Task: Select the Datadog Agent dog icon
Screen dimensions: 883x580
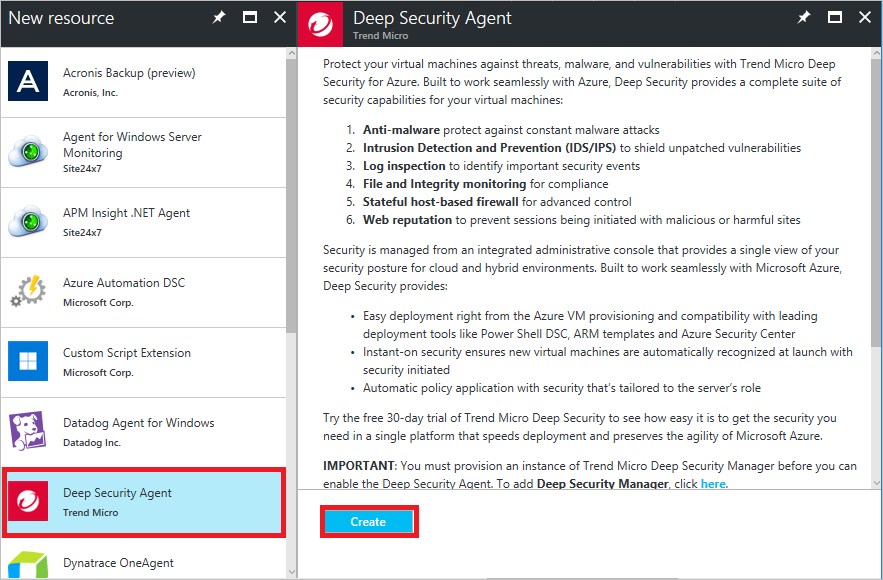Action: (x=28, y=431)
